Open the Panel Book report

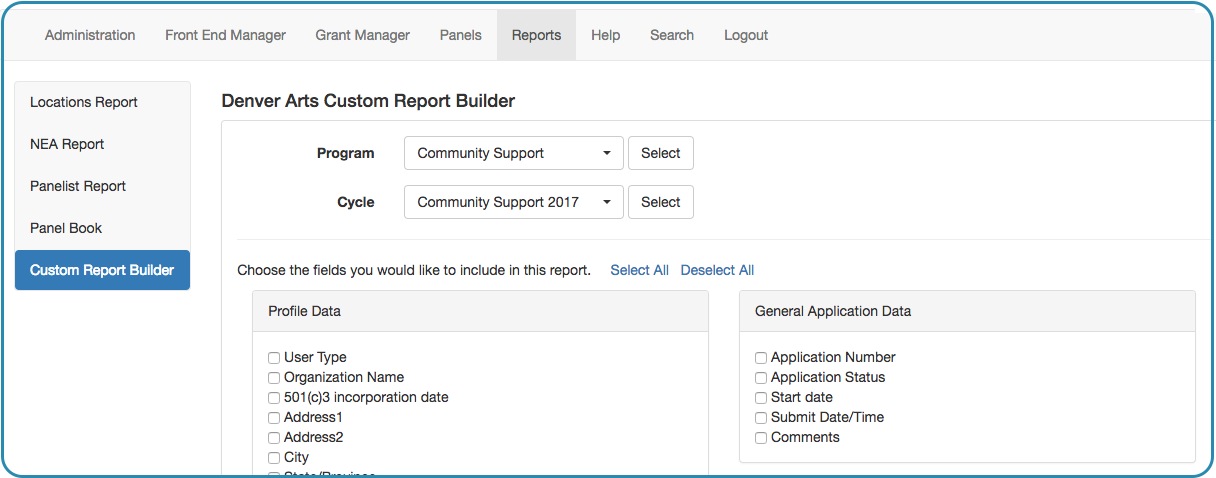pyautogui.click(x=102, y=228)
